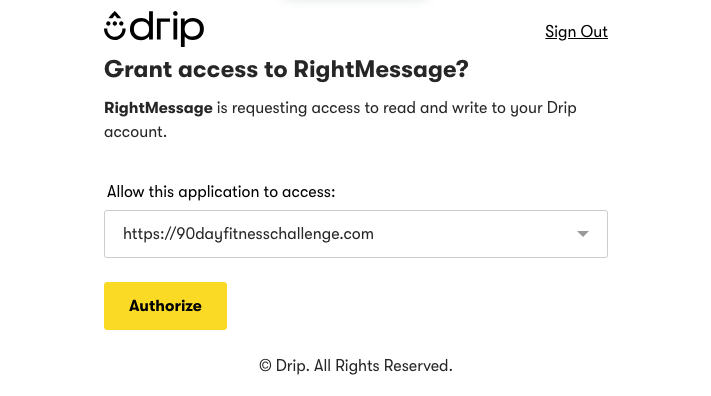The image size is (711, 396).
Task: Sign out of the Drip account
Action: click(576, 32)
